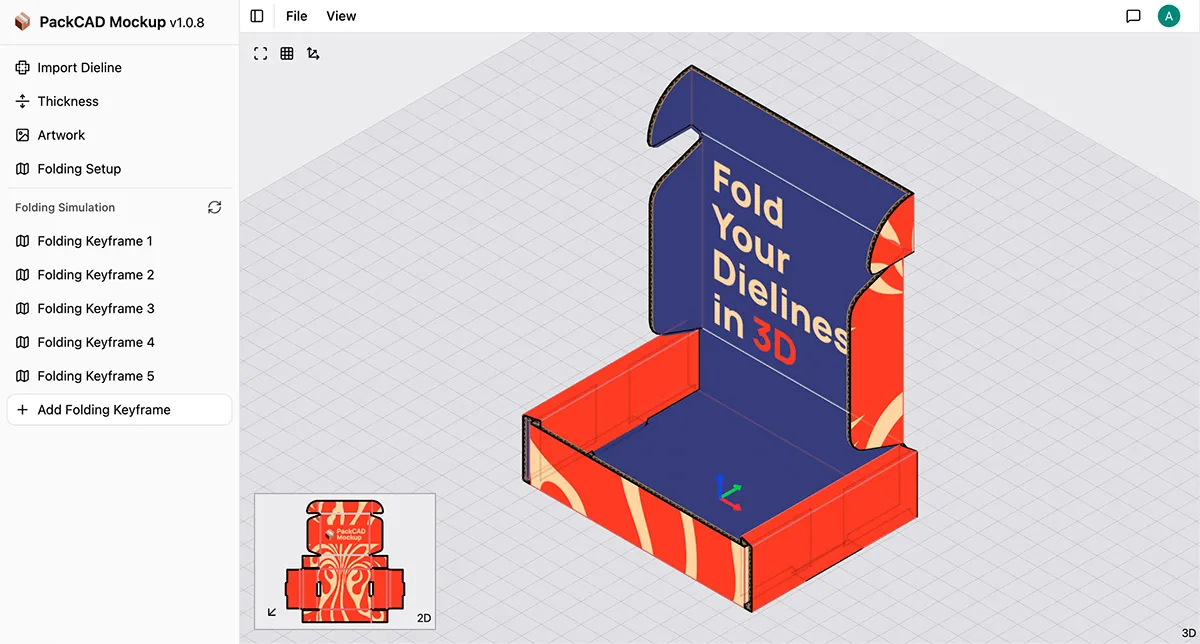The image size is (1200, 644).
Task: Click the fit-to-screen viewport icon
Action: 261,54
